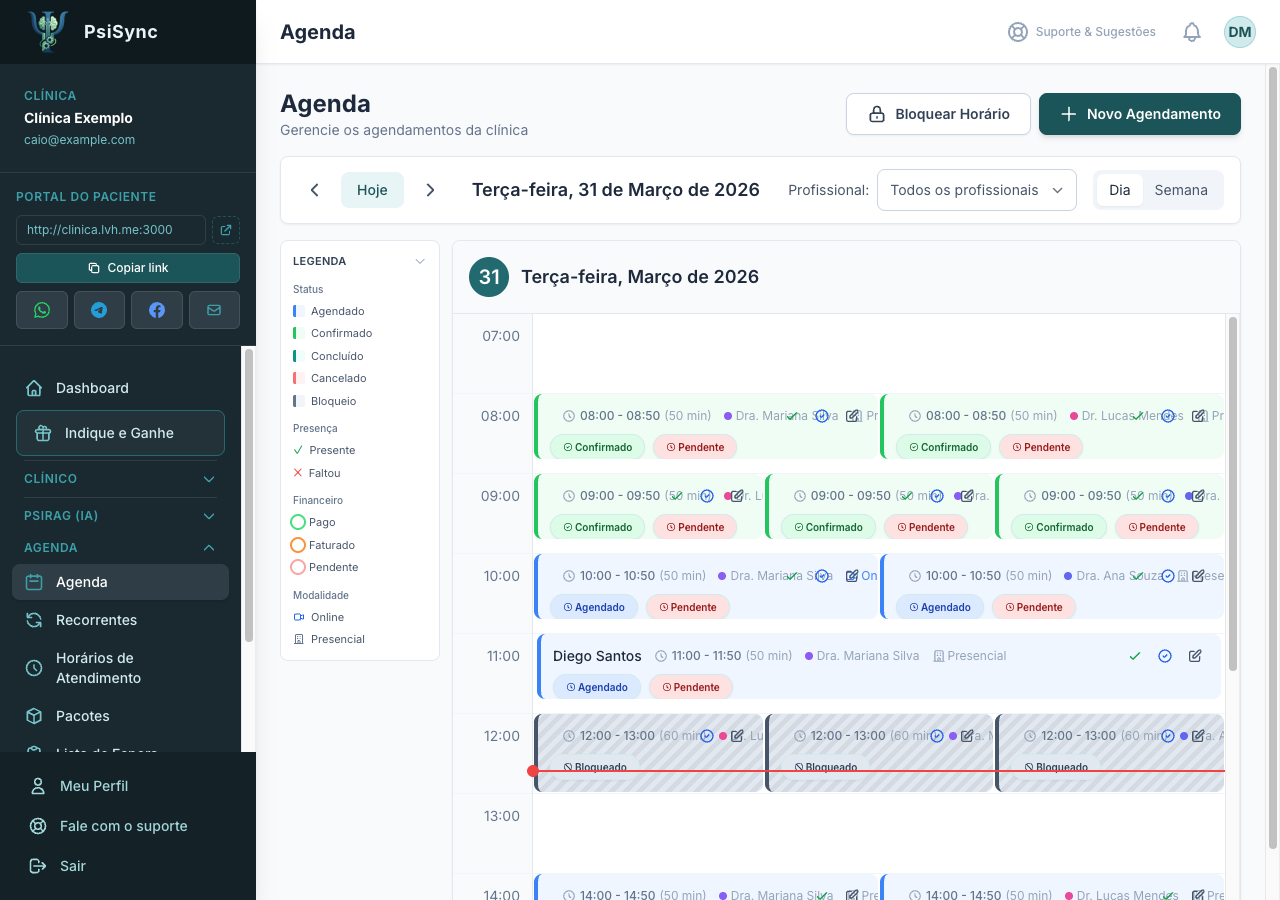Viewport: 1280px width, 900px height.
Task: Open the notifications bell
Action: click(x=1192, y=32)
